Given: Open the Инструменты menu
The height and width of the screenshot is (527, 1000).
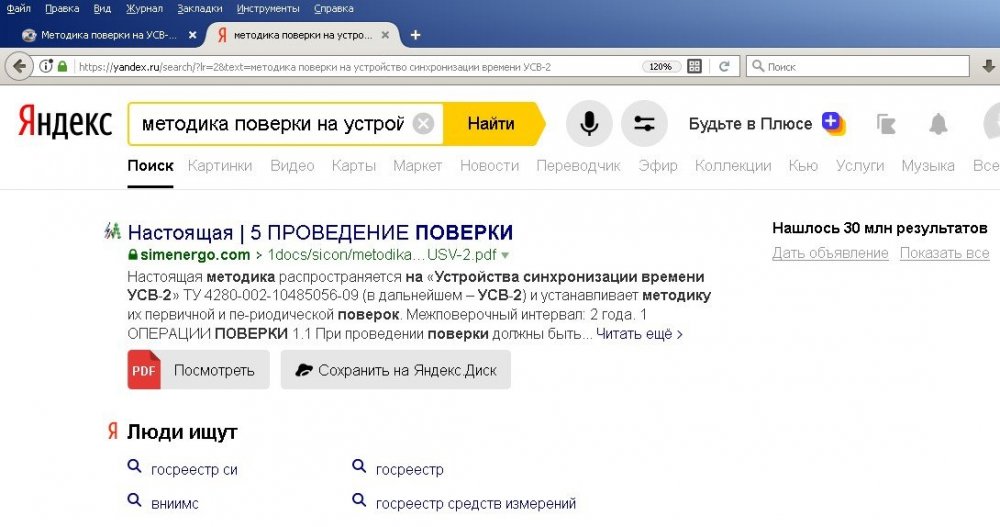Looking at the screenshot, I should point(268,8).
